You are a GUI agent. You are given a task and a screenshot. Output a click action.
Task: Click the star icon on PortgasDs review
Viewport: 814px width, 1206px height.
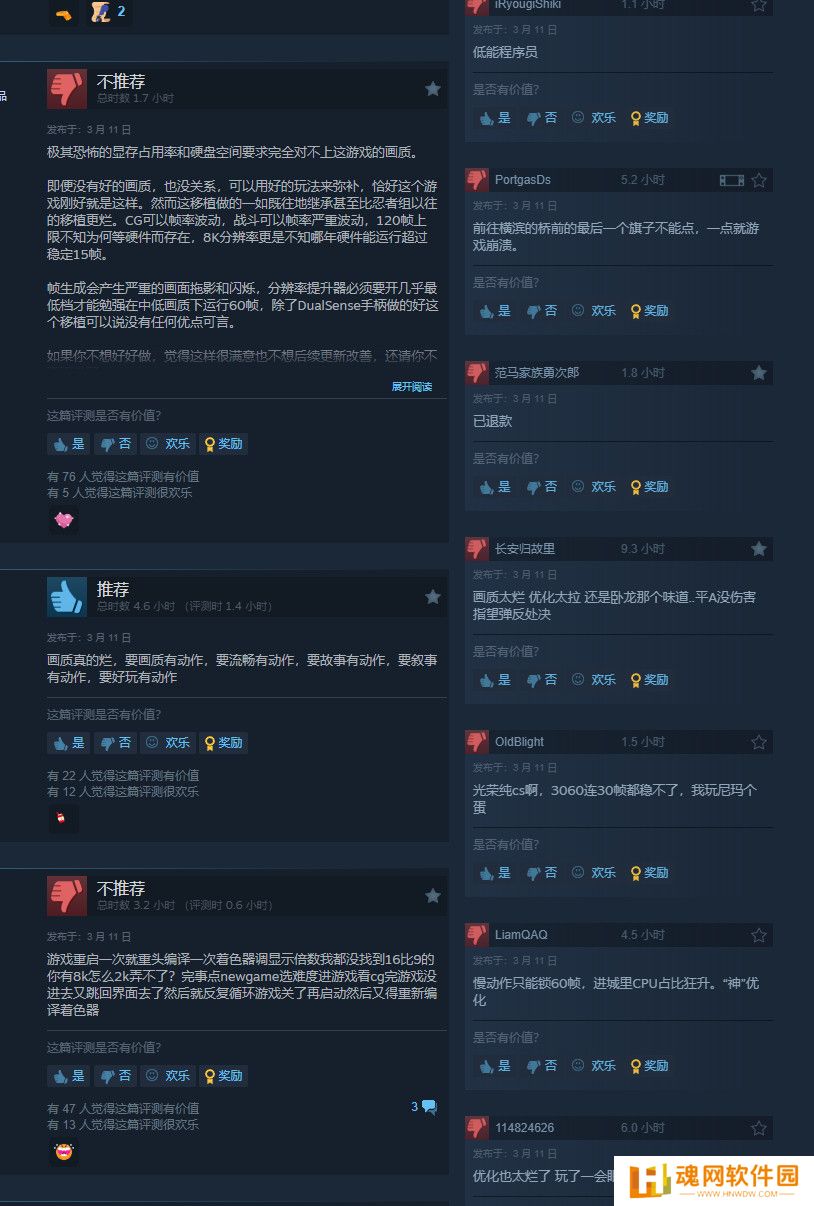[759, 180]
